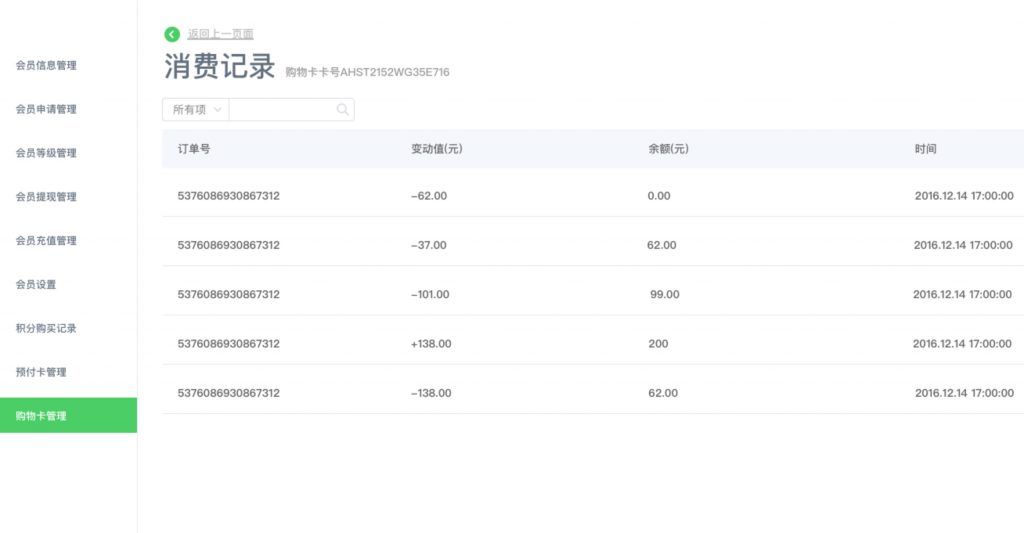
Task: Click the -101.00 change value
Action: point(430,295)
